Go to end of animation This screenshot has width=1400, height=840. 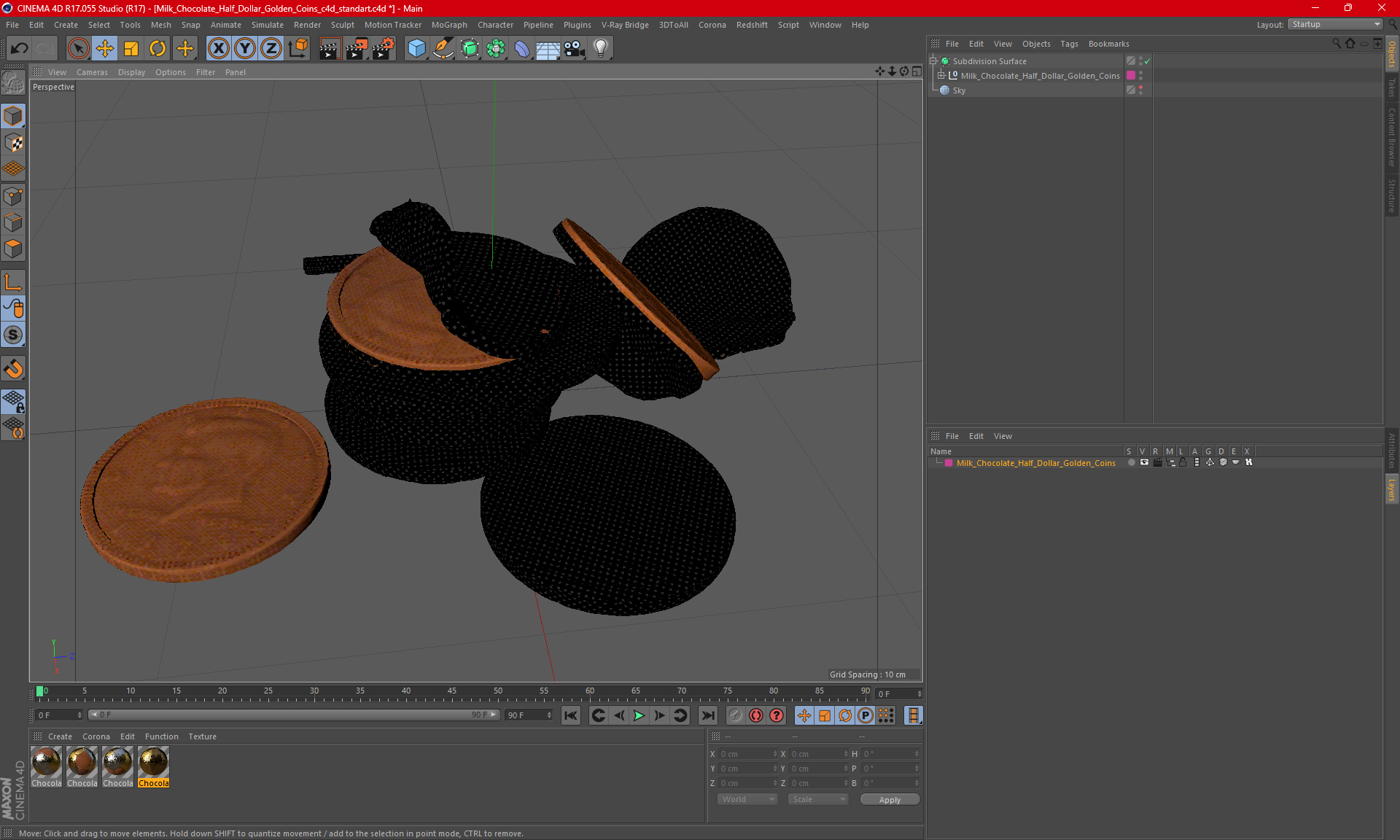[x=707, y=715]
